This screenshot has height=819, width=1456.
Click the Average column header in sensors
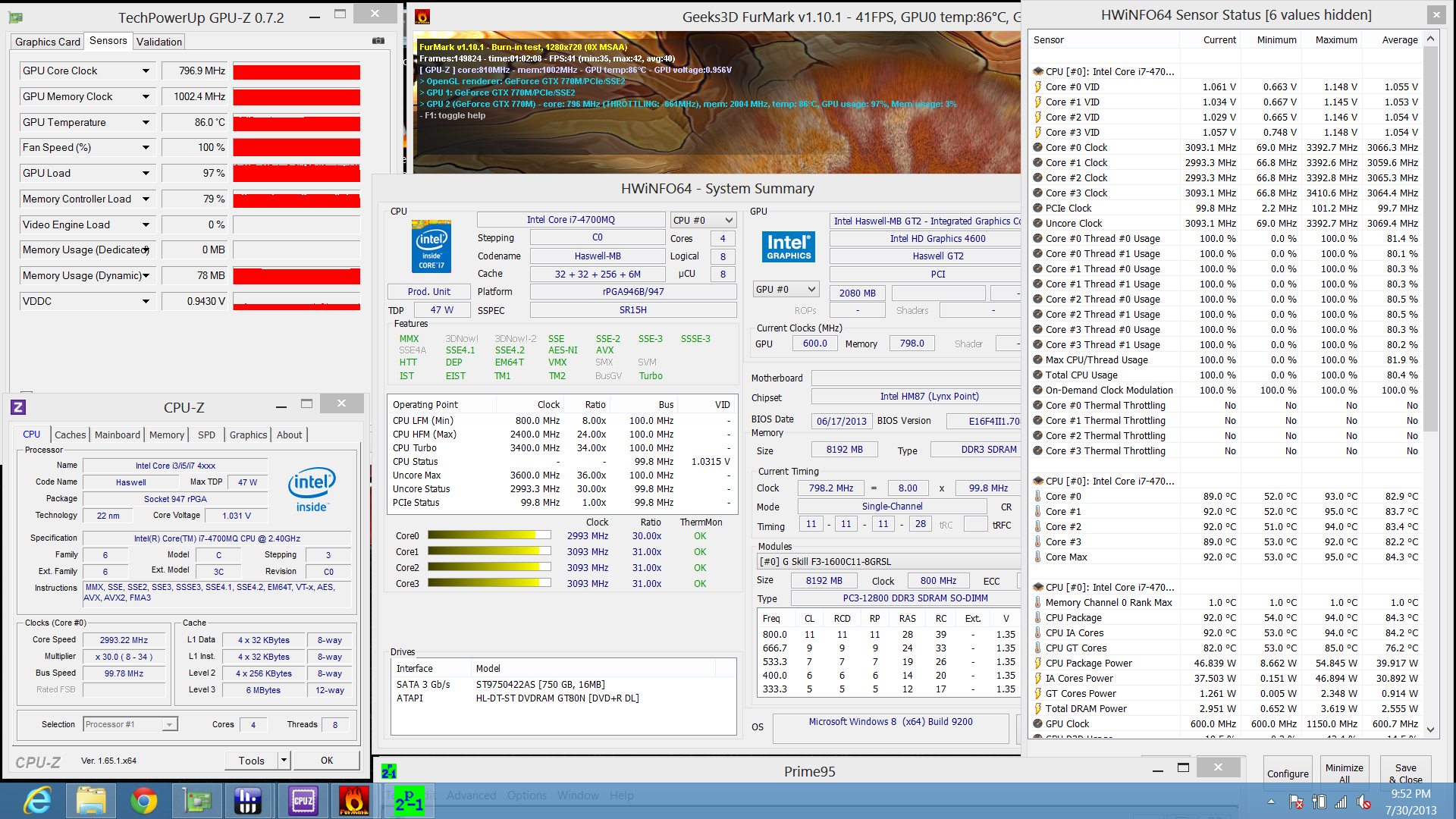pyautogui.click(x=1399, y=39)
